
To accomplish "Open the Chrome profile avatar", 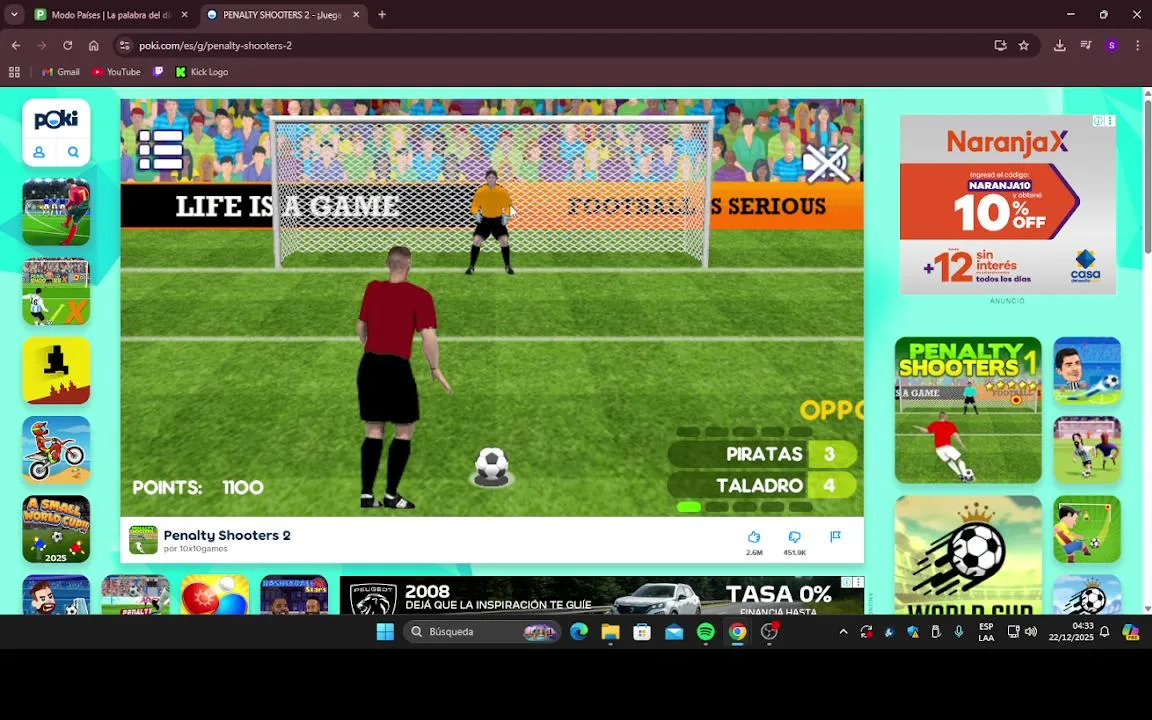I will point(1112,46).
